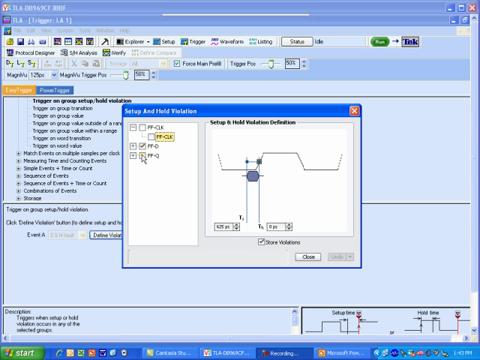Launch Protocol Designer
The height and width of the screenshot is (360, 480).
[x=31, y=53]
